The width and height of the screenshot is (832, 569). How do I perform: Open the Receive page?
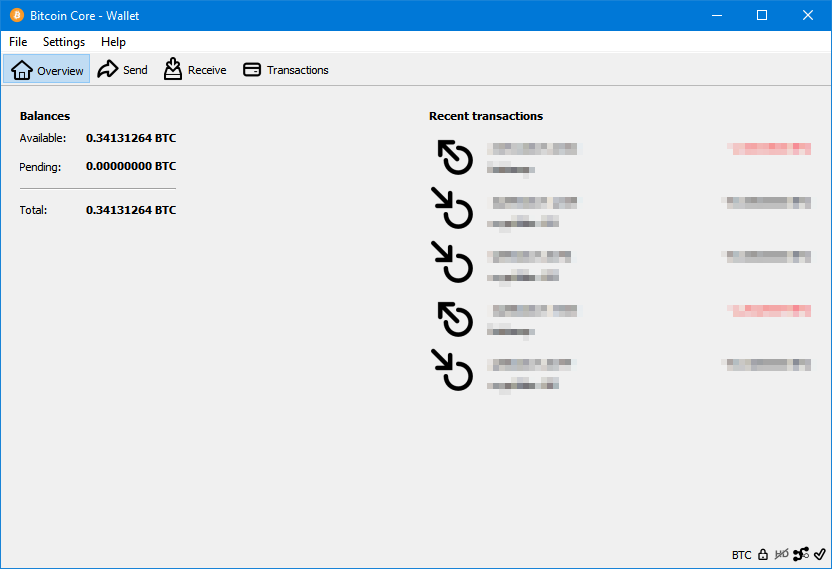194,70
